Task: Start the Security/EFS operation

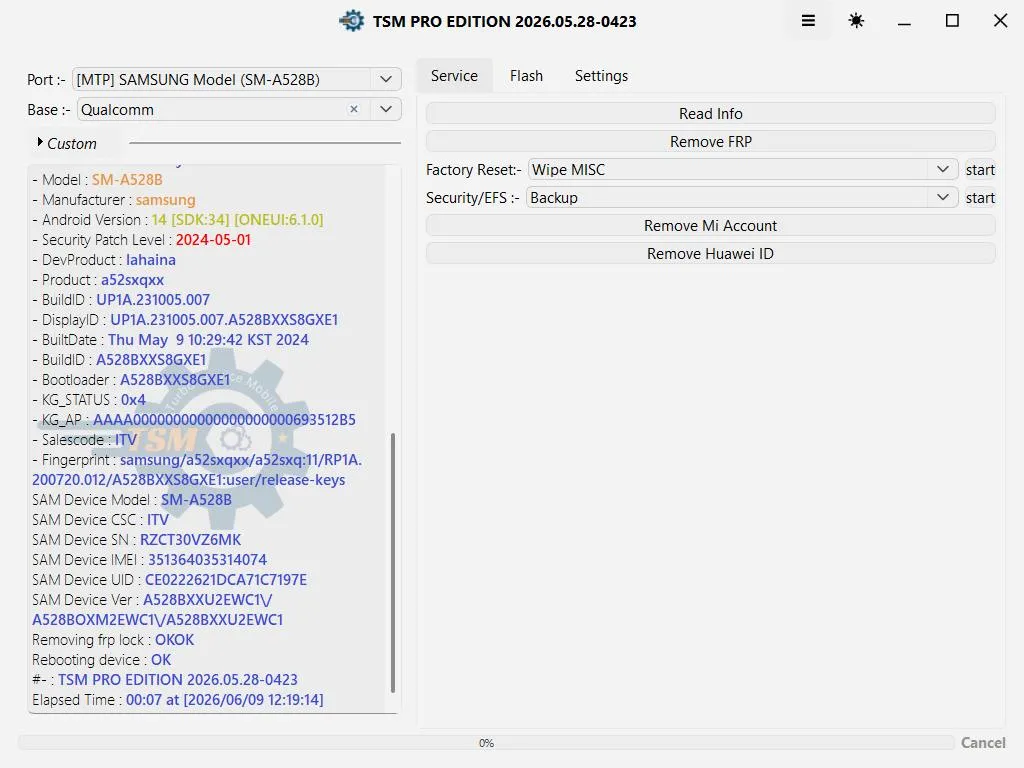Action: point(980,198)
